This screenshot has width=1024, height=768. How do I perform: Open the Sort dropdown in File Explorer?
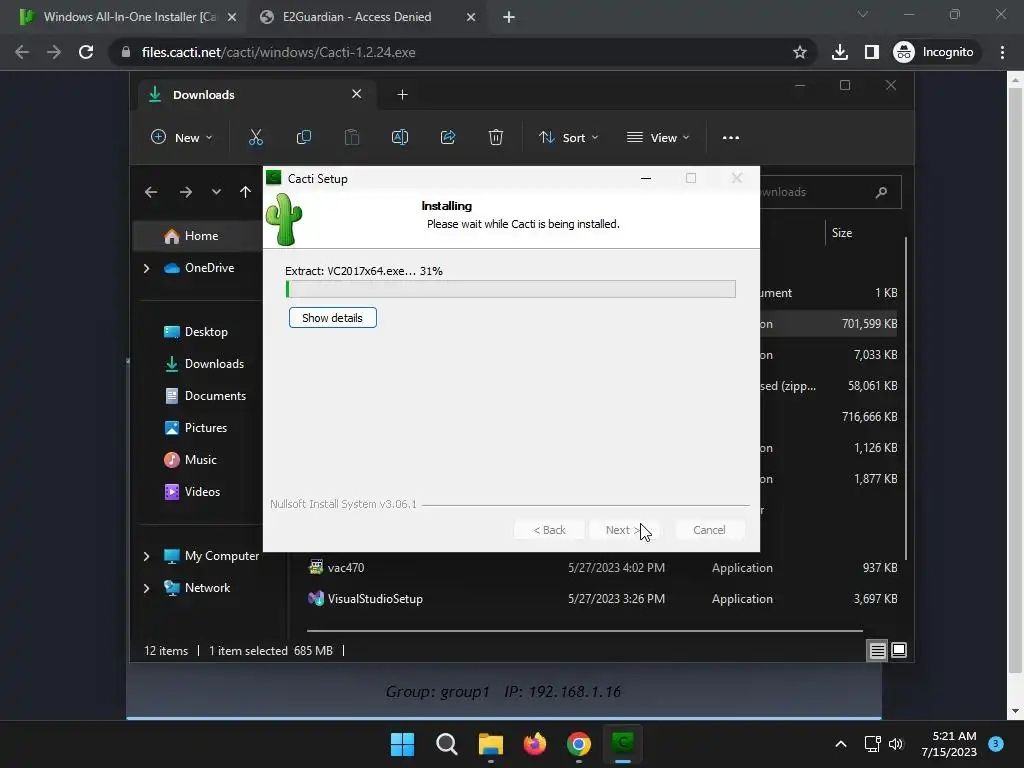(x=568, y=137)
